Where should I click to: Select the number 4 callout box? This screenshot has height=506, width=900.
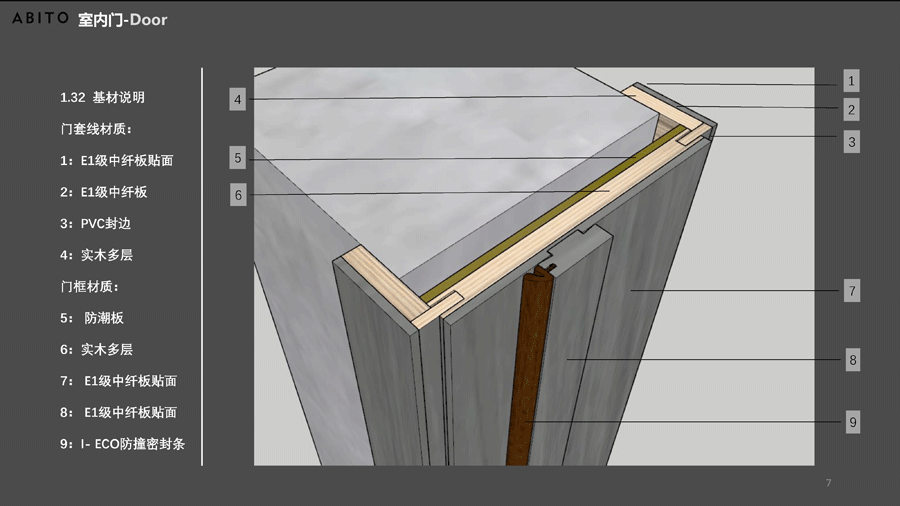(237, 99)
